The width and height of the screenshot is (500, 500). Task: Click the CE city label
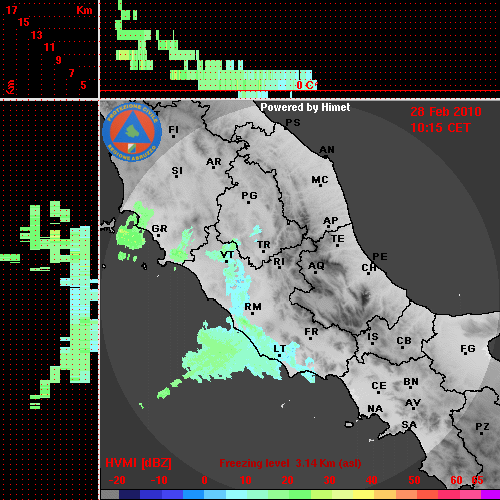coord(379,386)
